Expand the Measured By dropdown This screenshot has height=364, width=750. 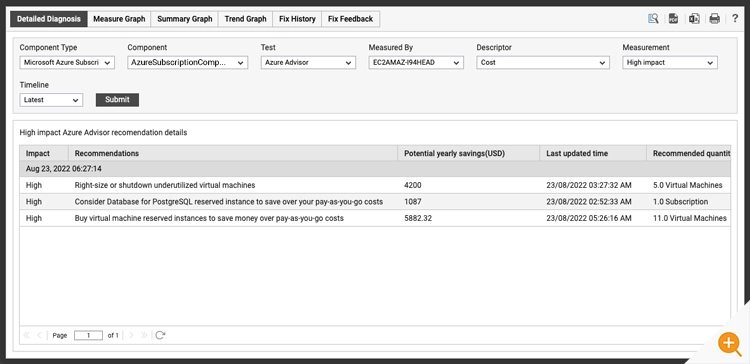(x=416, y=63)
